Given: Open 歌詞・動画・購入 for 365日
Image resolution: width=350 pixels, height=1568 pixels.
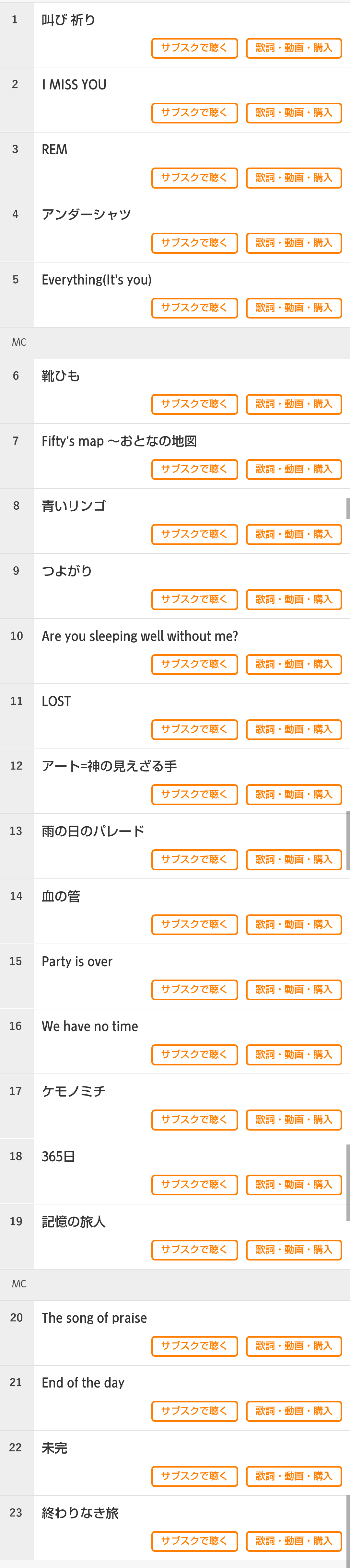Looking at the screenshot, I should pyautogui.click(x=293, y=1185).
